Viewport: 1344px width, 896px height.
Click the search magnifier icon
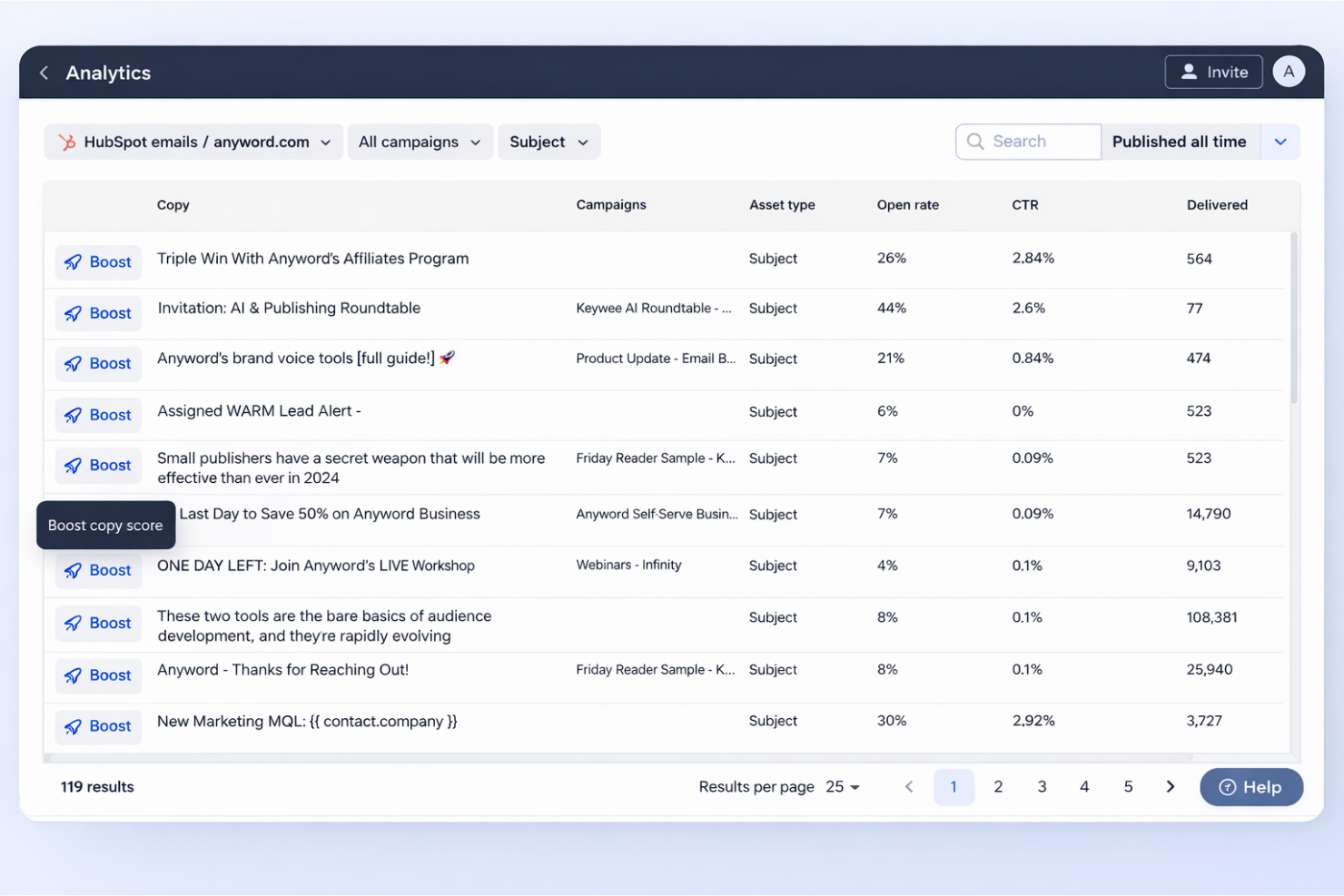click(x=975, y=142)
